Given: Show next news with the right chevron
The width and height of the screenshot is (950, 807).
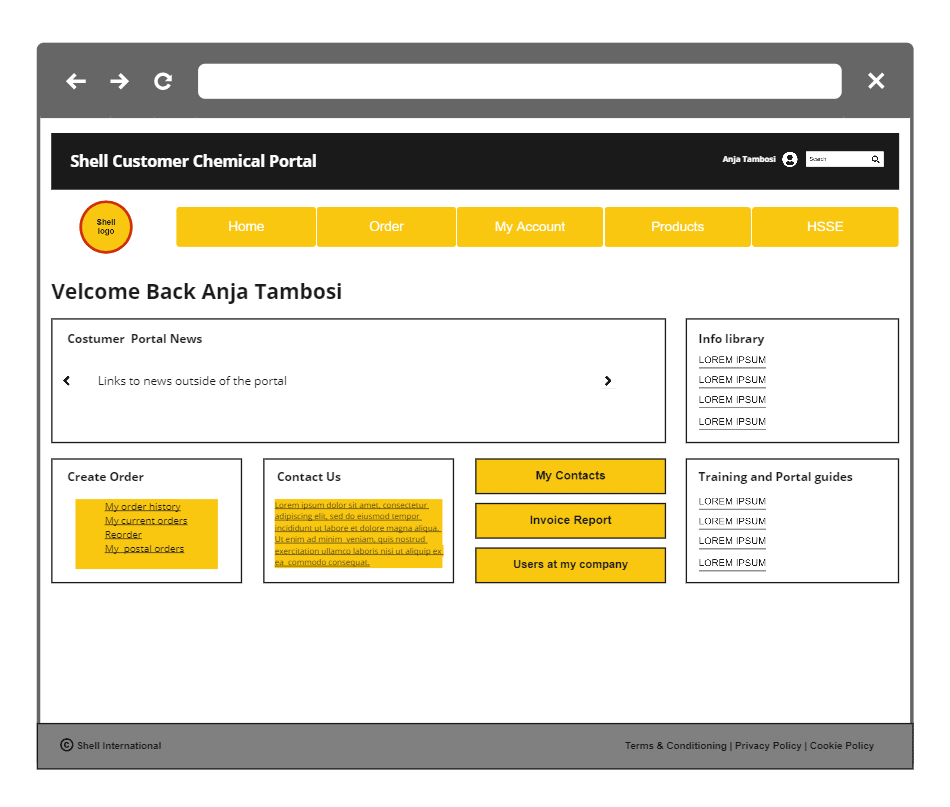Looking at the screenshot, I should click(x=608, y=380).
